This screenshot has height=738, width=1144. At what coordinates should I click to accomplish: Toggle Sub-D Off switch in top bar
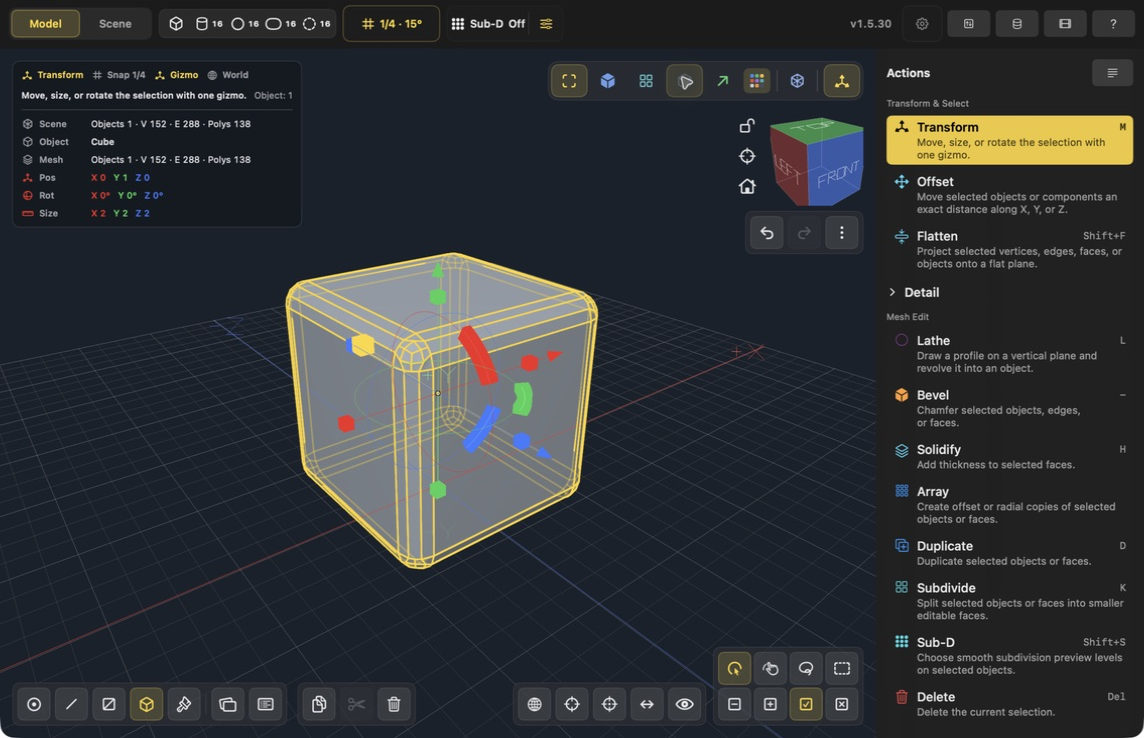pos(488,24)
